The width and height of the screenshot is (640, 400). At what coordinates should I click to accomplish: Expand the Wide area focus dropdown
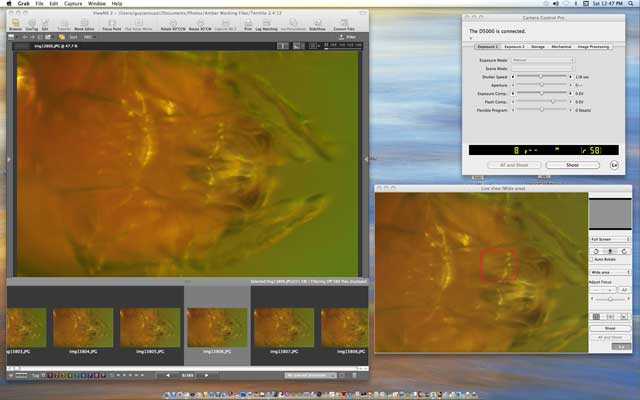(x=608, y=271)
